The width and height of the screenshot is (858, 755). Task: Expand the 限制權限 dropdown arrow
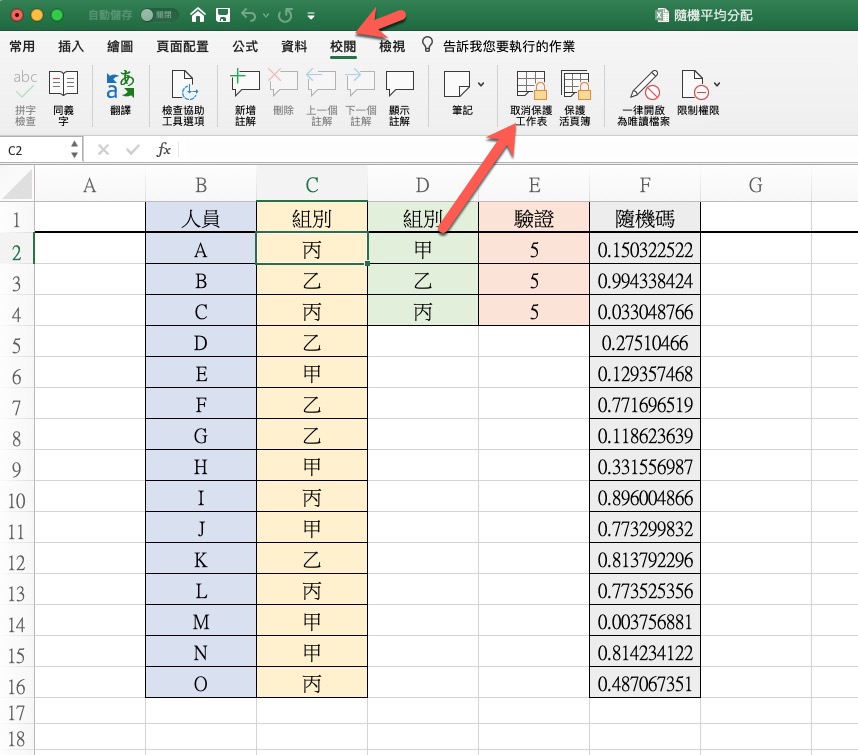click(x=716, y=83)
